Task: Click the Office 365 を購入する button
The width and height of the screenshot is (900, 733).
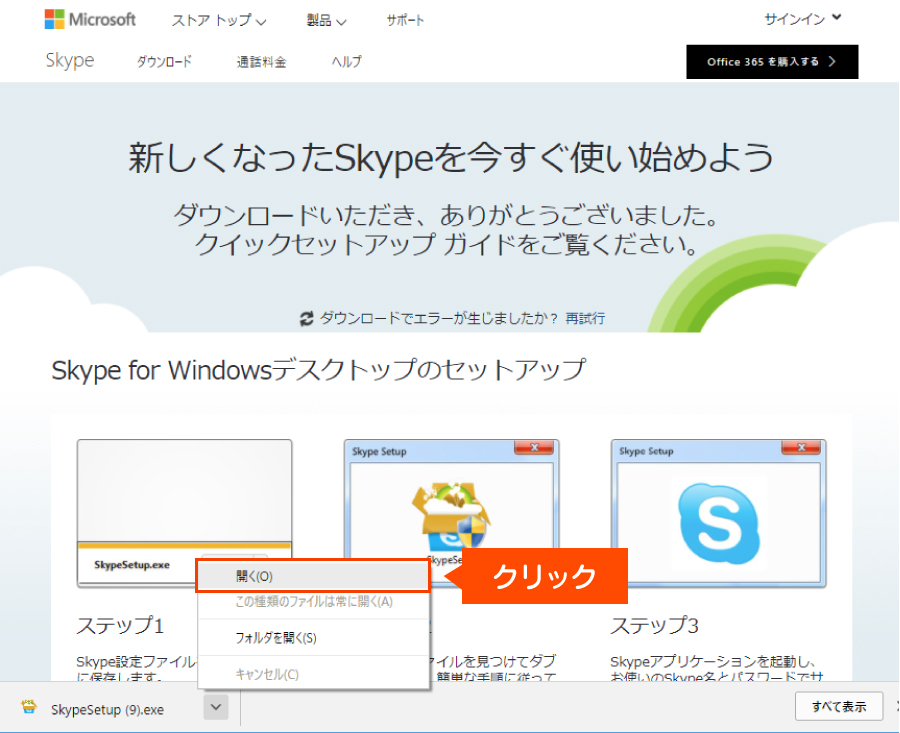Action: coord(771,61)
